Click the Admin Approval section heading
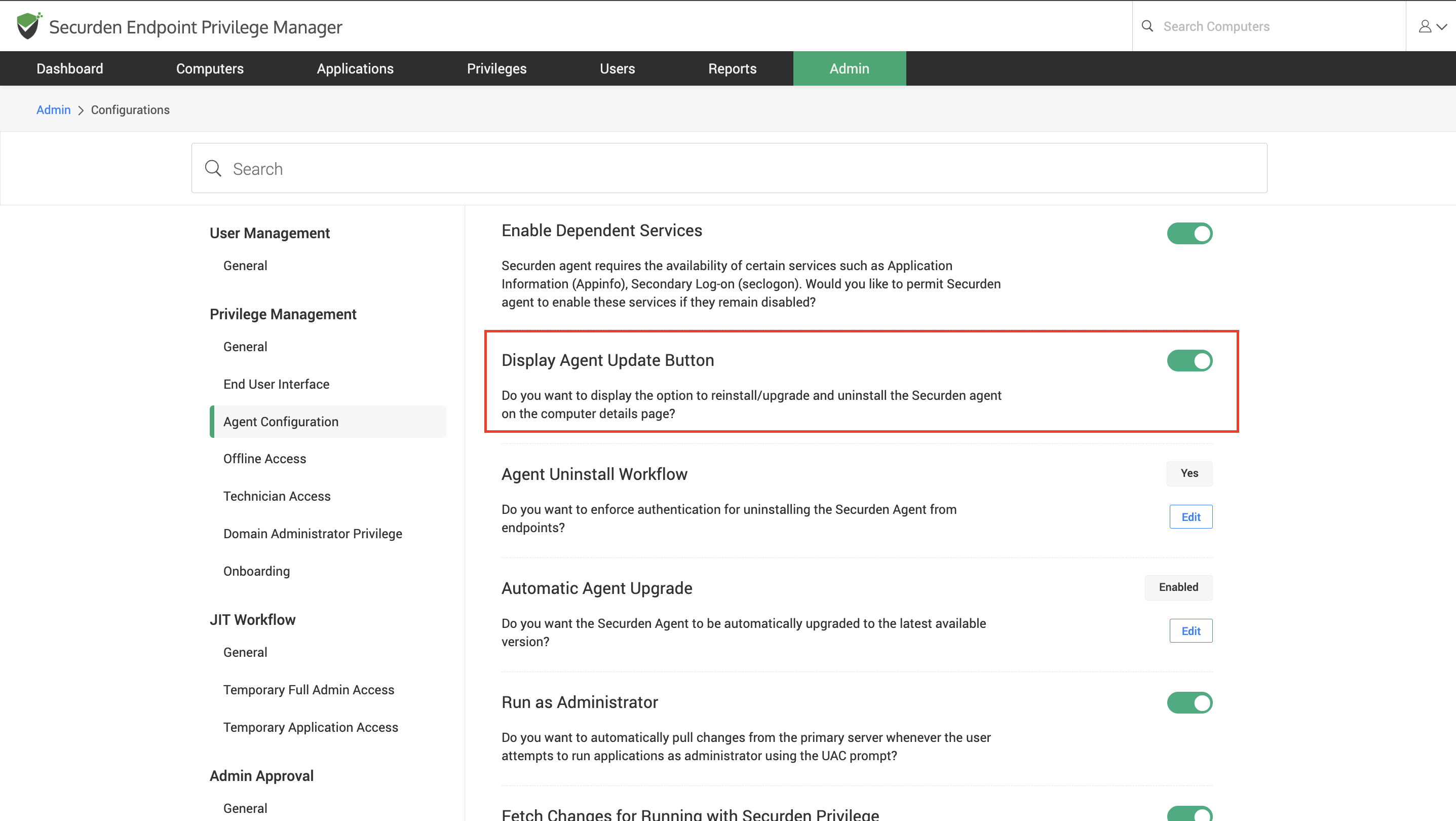 261,776
